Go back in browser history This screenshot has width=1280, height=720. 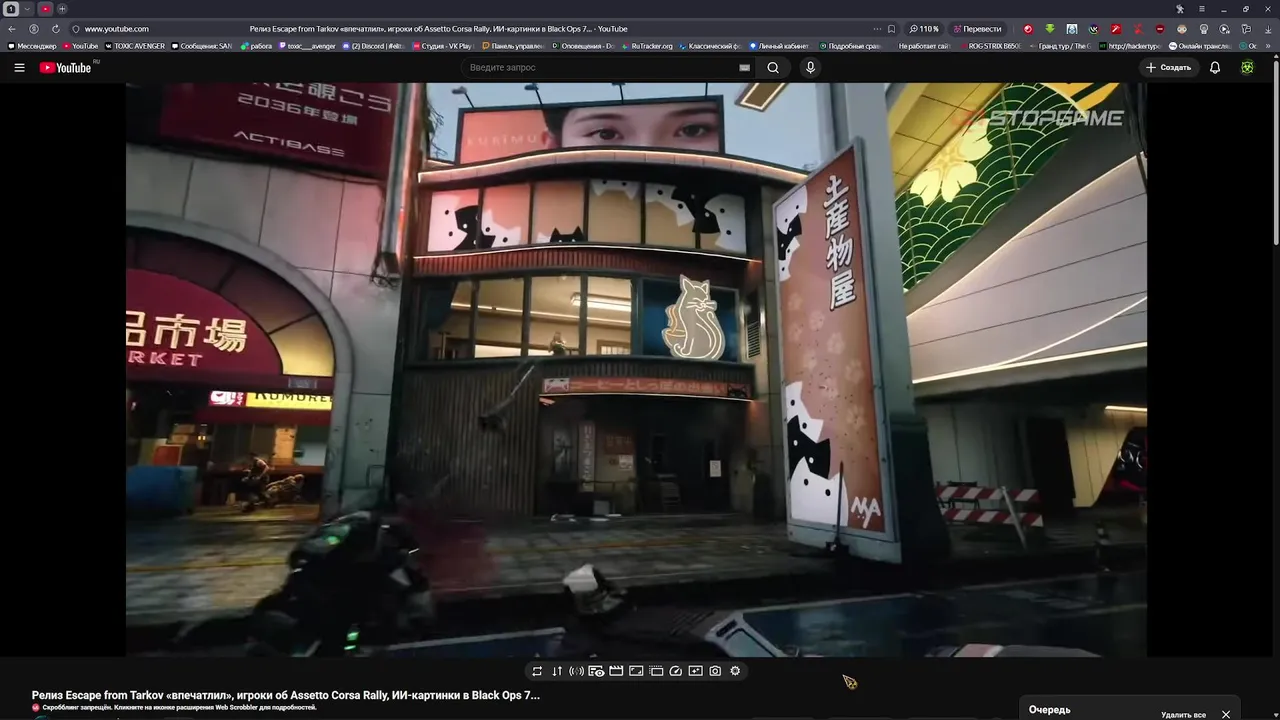(x=12, y=29)
